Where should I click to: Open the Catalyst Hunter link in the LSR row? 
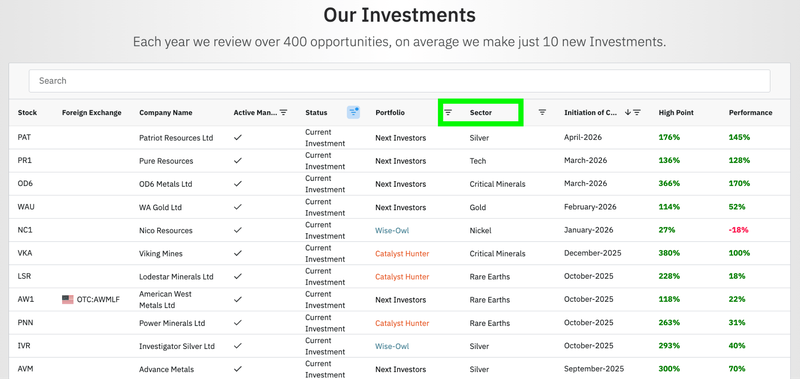tap(402, 276)
